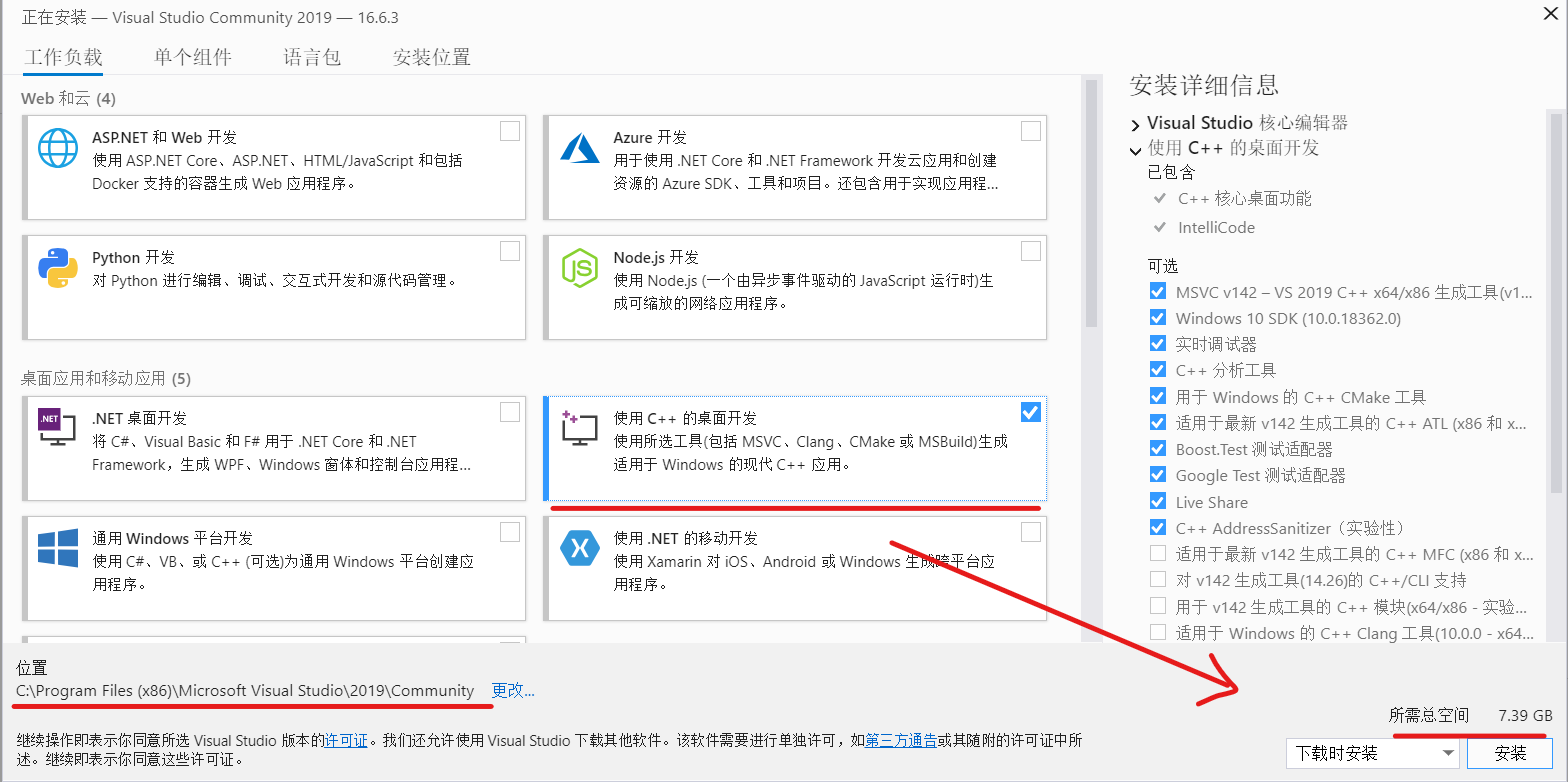Switch to the 工作负载 tab
Image resolution: width=1568 pixels, height=782 pixels.
pyautogui.click(x=63, y=57)
